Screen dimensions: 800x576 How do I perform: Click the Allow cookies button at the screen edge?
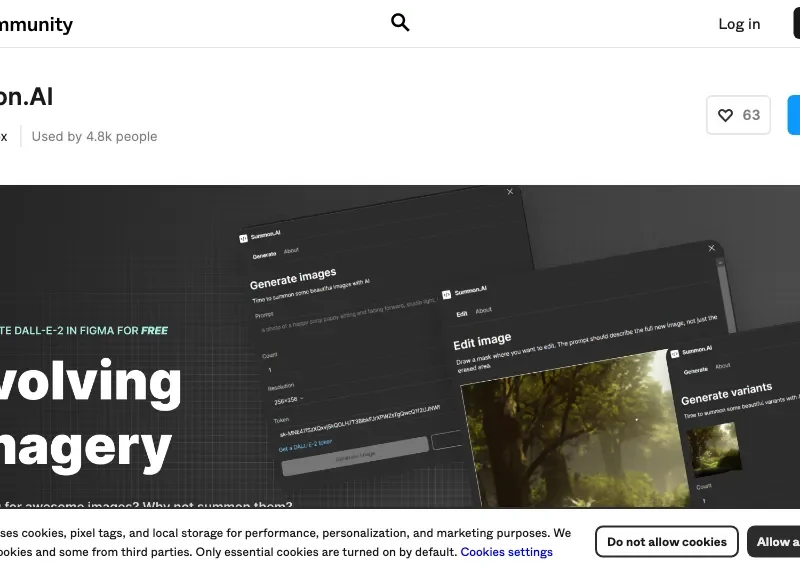[773, 542]
